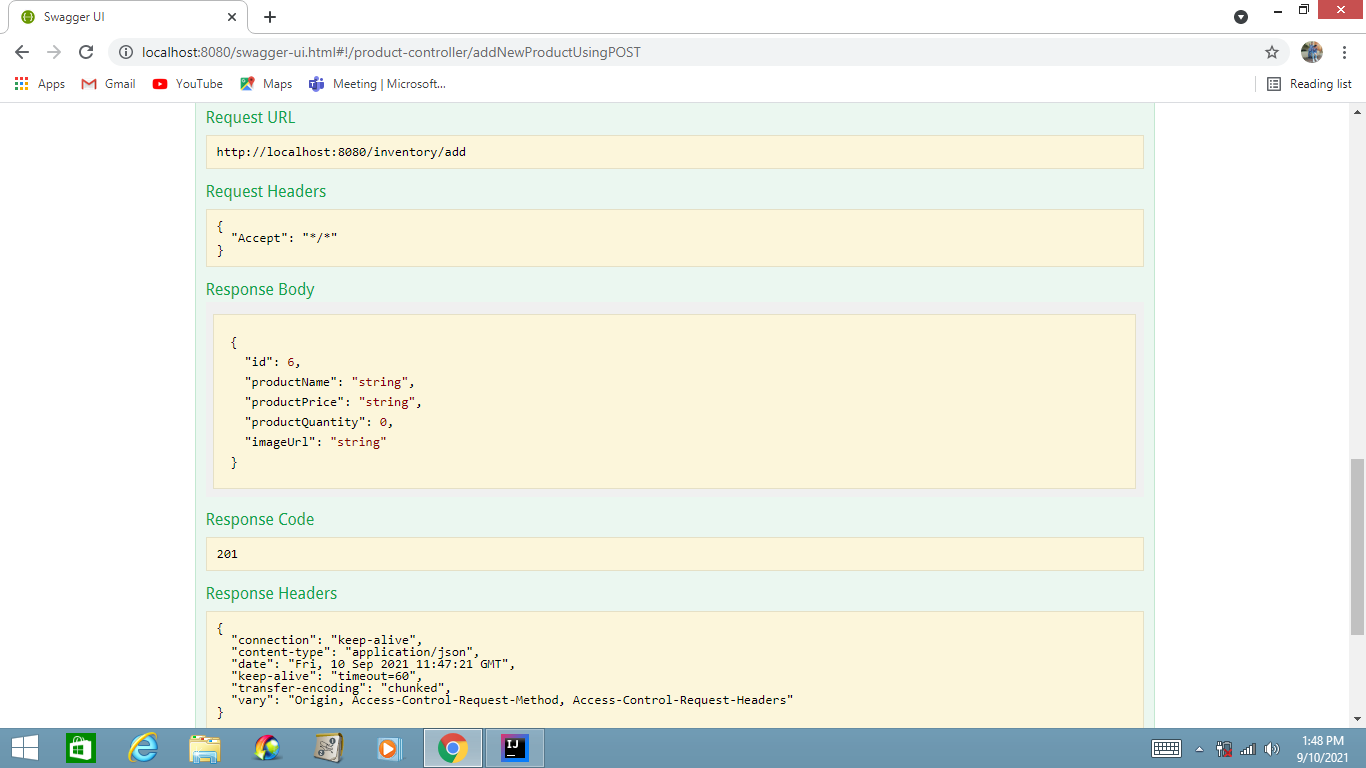The width and height of the screenshot is (1366, 768).
Task: Switch to the Swagger UI browser tab
Action: [120, 17]
